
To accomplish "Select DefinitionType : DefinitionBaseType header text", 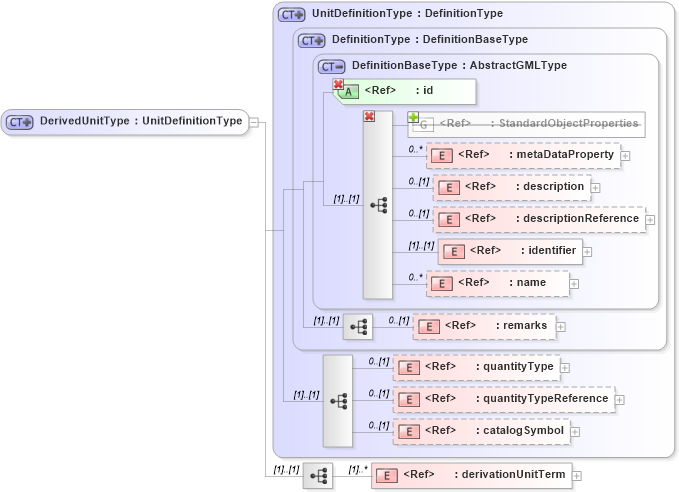I will [x=430, y=39].
